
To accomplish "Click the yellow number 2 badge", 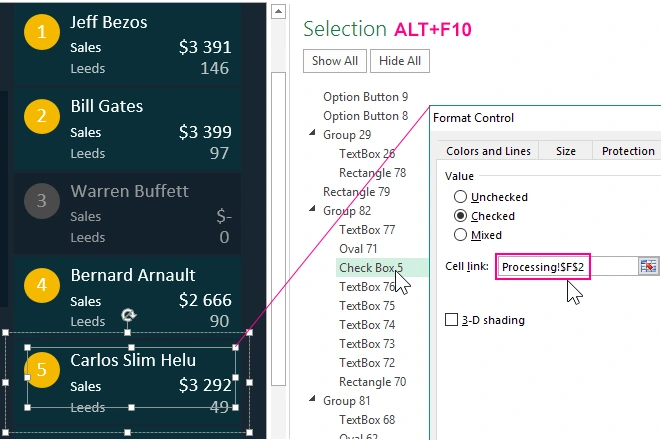I will click(x=41, y=117).
